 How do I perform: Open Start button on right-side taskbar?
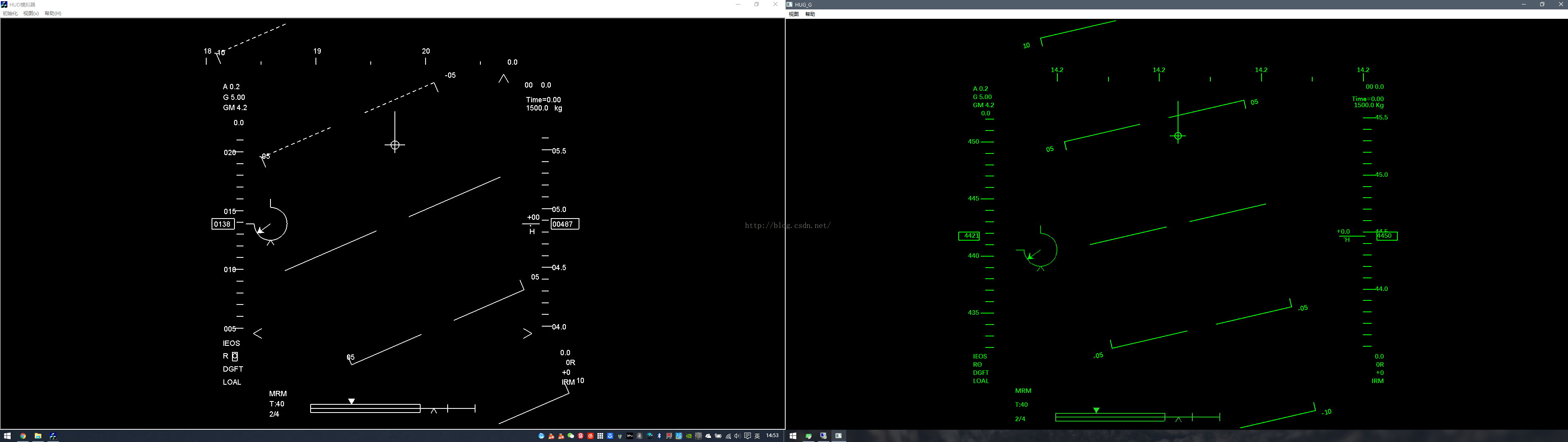click(x=793, y=436)
